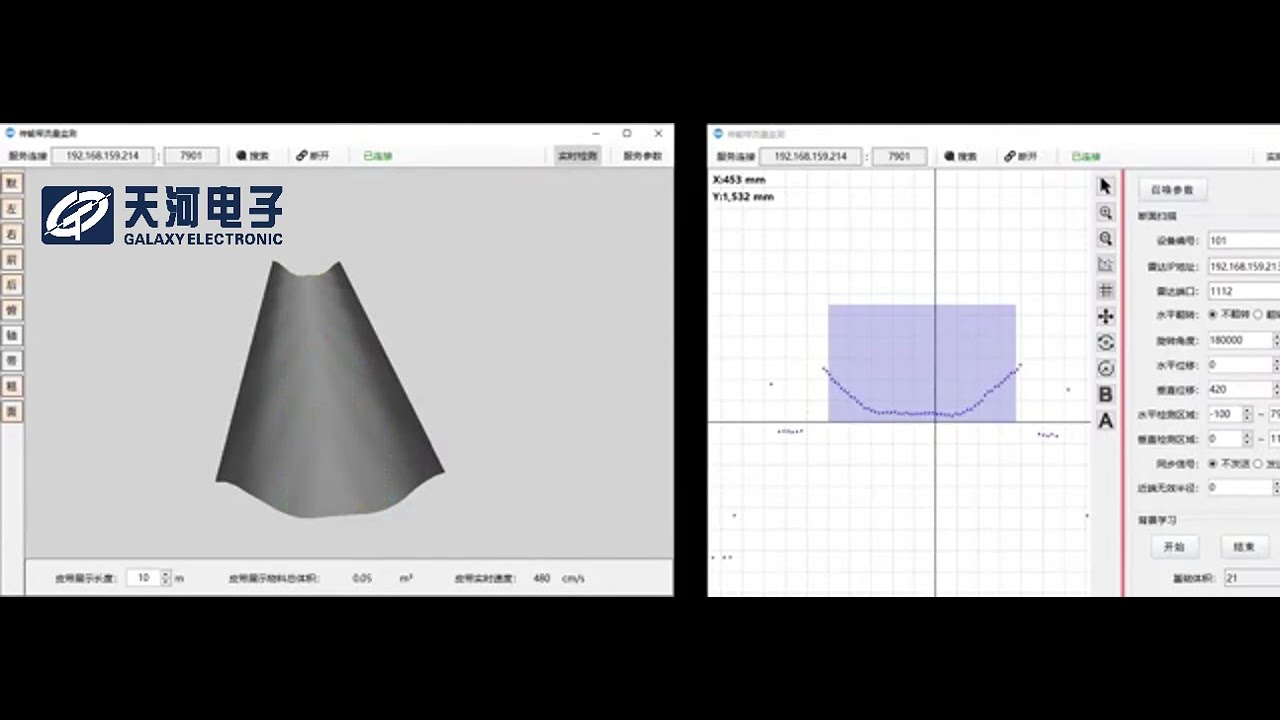This screenshot has width=1280, height=720.
Task: Click the region-select chart tool icon
Action: click(1105, 265)
